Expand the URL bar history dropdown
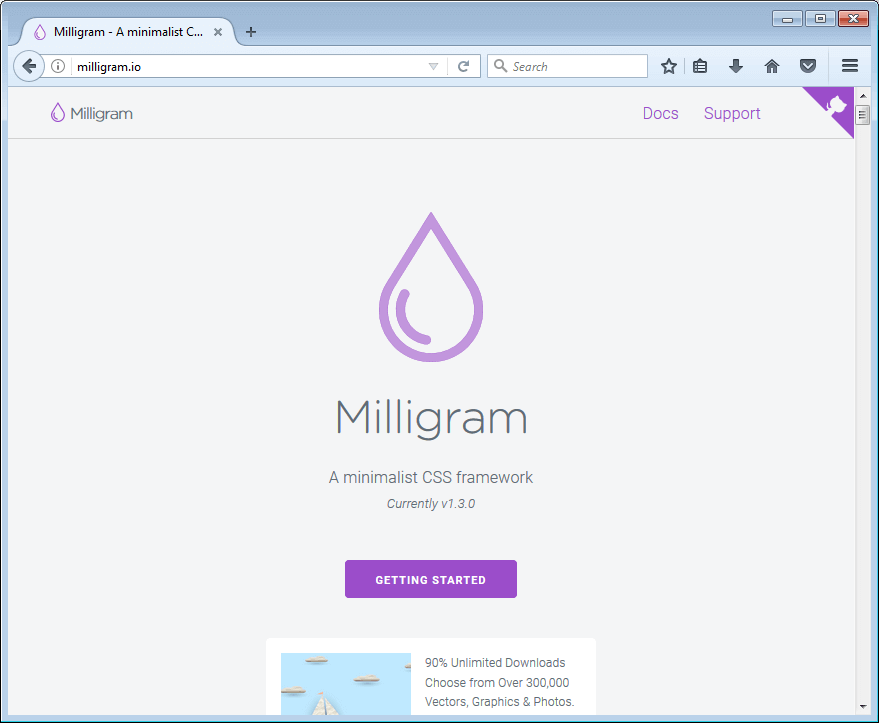 click(433, 67)
